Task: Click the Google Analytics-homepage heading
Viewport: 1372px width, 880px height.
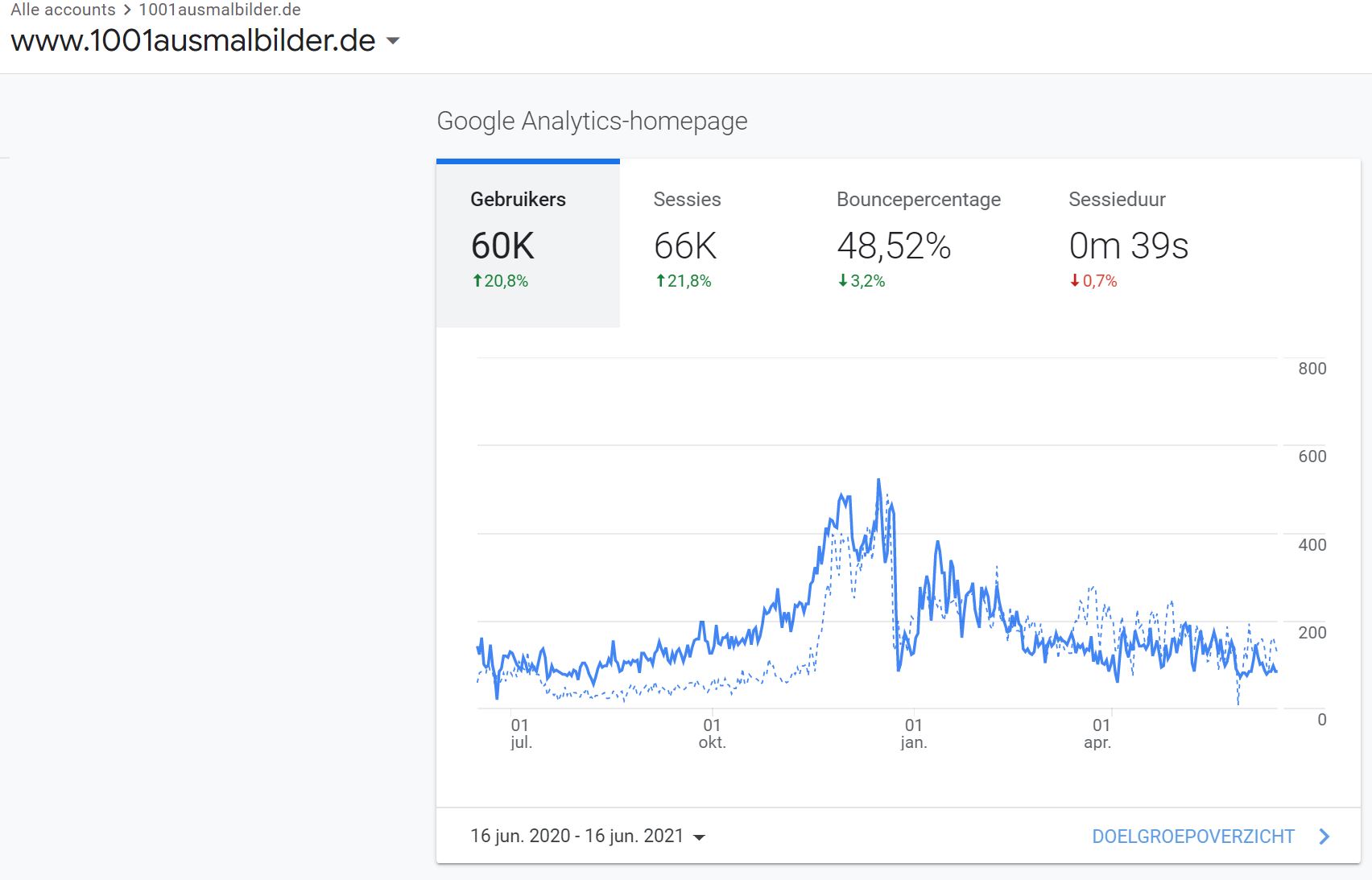Action: tap(592, 121)
